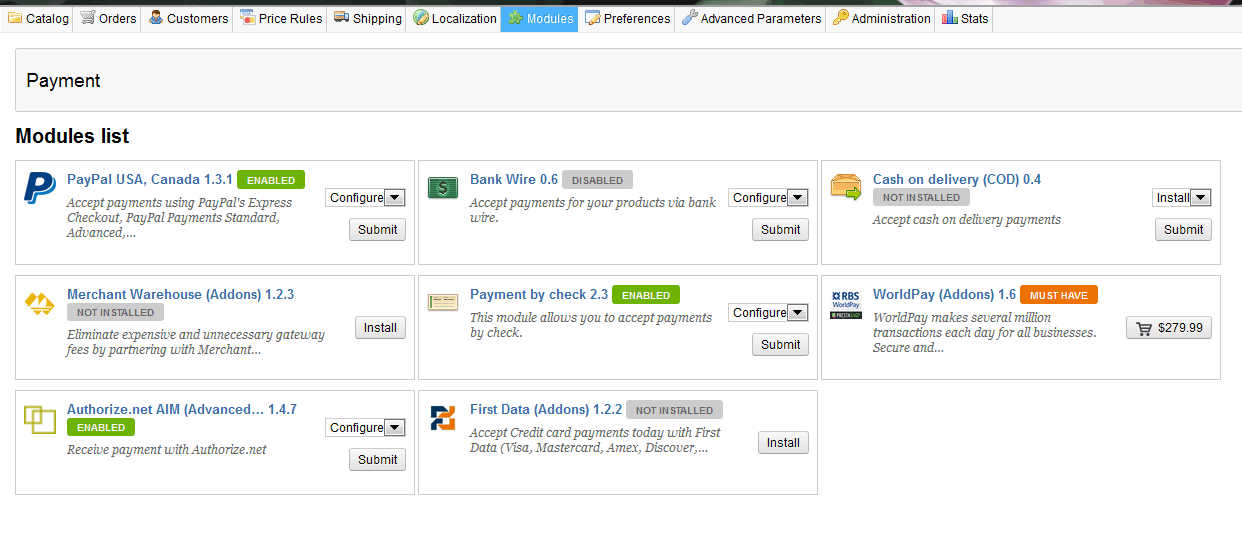The width and height of the screenshot is (1242, 534).
Task: Go to the Customers menu
Action: coord(187,18)
